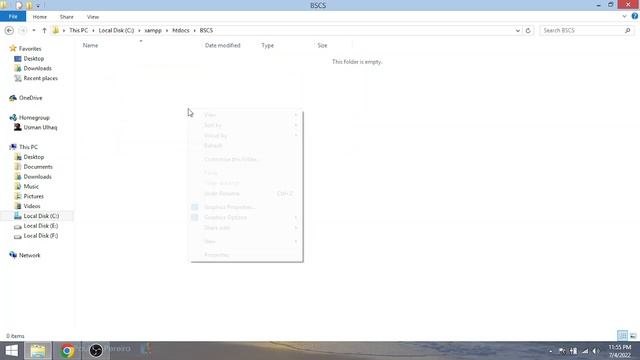Click the OneDrive cloud icon
Image resolution: width=640 pixels, height=360 pixels.
click(x=13, y=98)
